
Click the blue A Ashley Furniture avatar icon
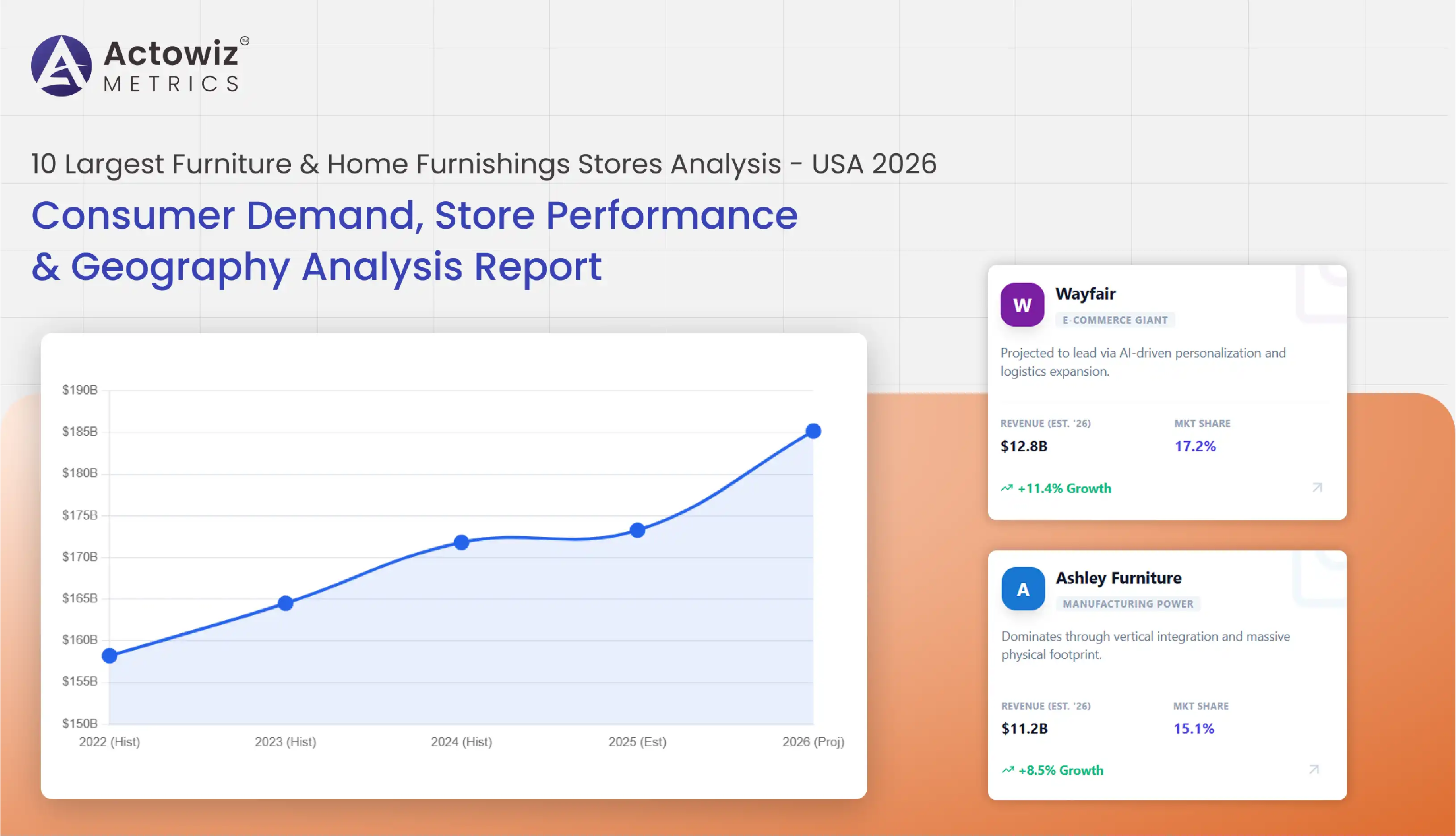point(1023,589)
